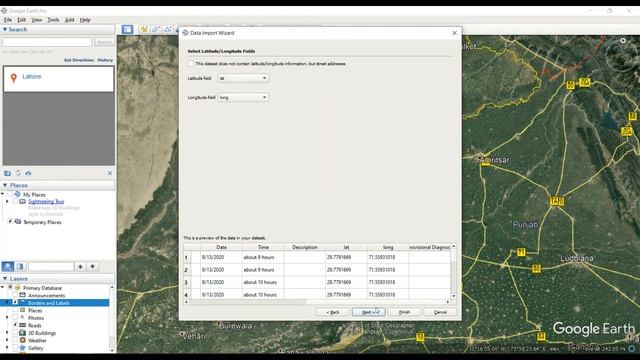This screenshot has height=360, width=640.
Task: Open the search History link
Action: 105,60
